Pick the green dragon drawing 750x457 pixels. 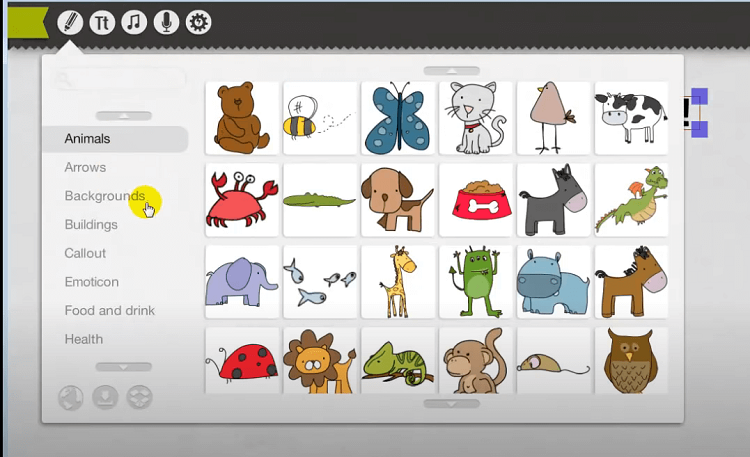click(x=631, y=200)
